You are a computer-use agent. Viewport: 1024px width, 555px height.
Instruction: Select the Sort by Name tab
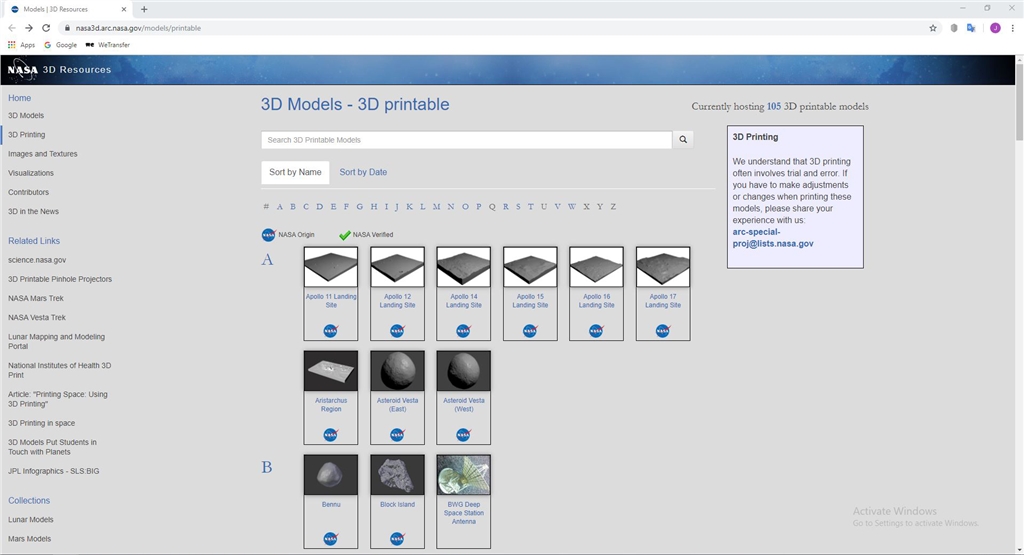pos(295,172)
